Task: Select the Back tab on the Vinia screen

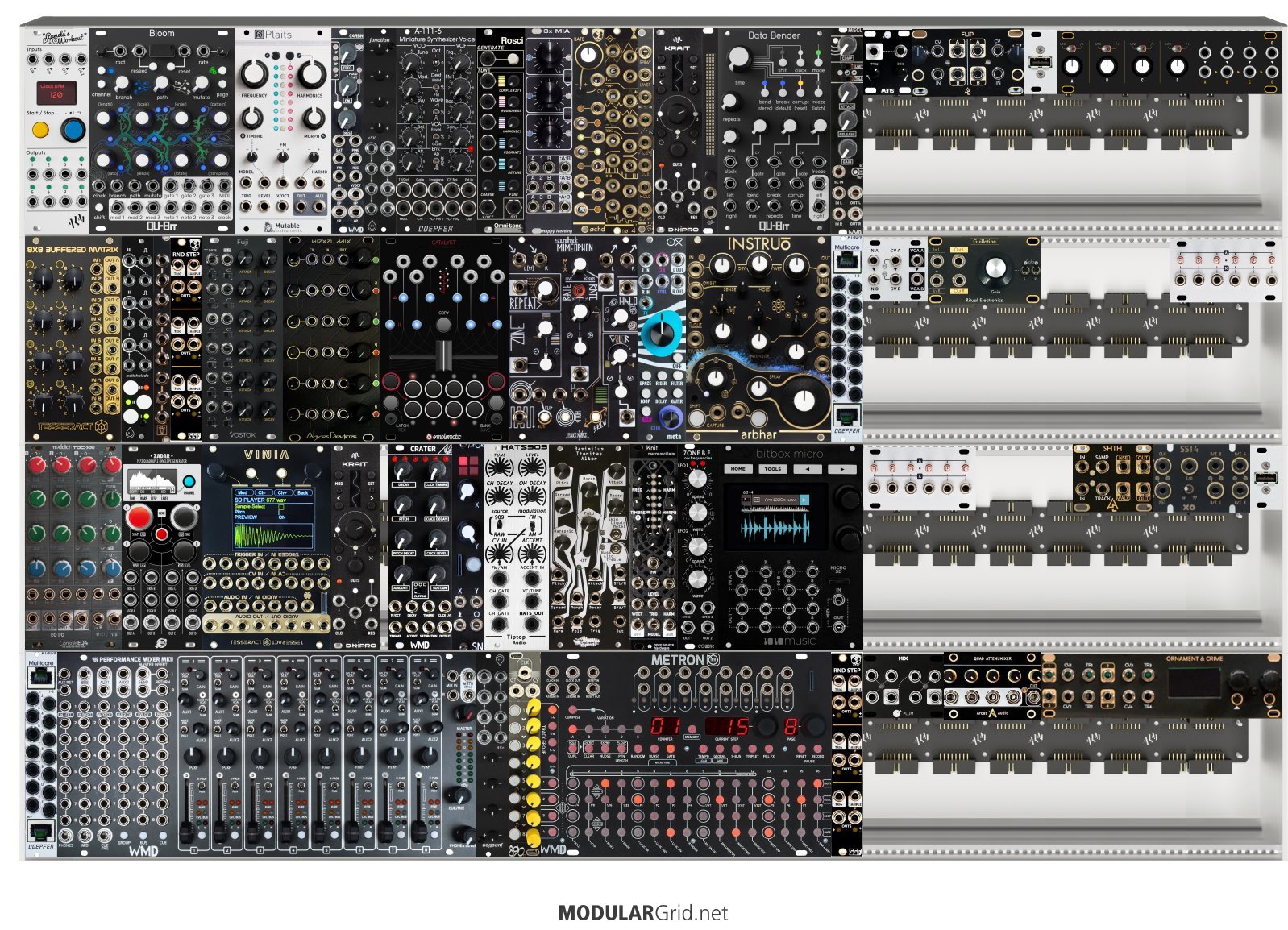Action: point(302,492)
